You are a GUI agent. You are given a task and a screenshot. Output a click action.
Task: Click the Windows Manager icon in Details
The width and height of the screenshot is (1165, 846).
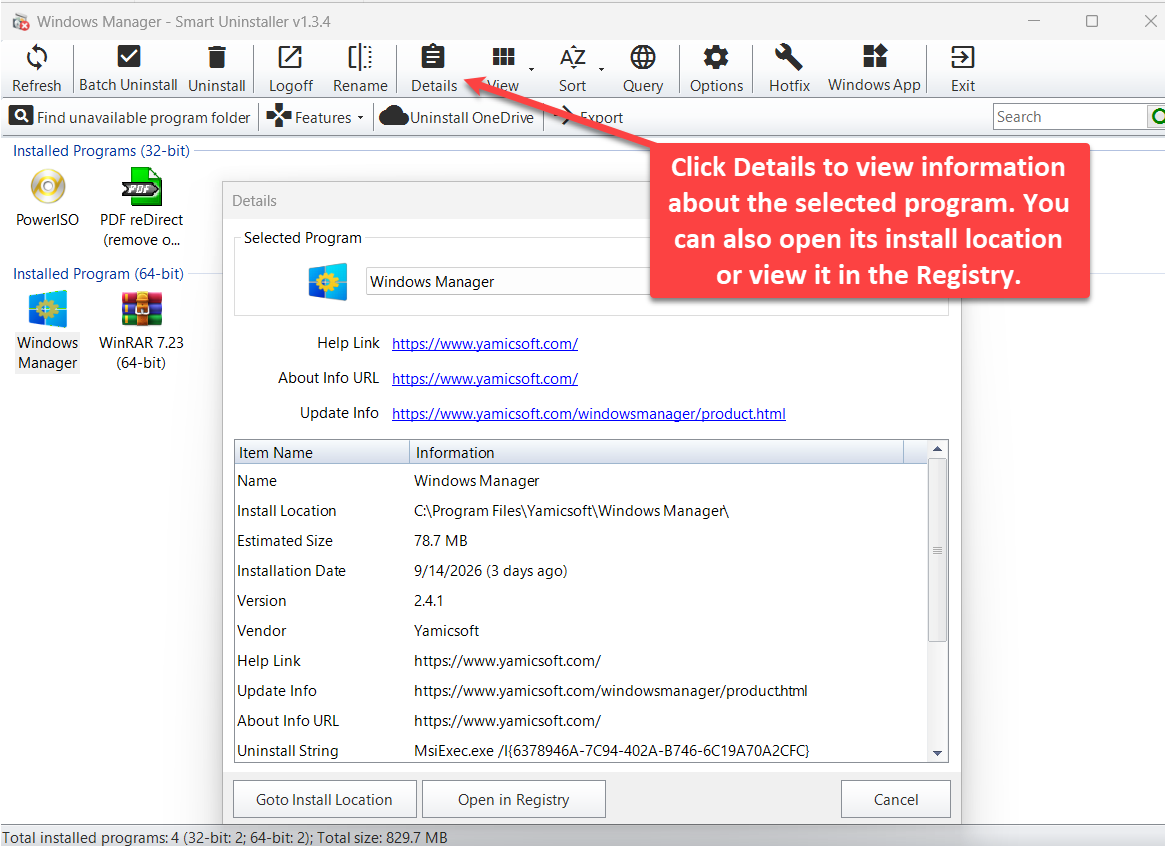[328, 282]
